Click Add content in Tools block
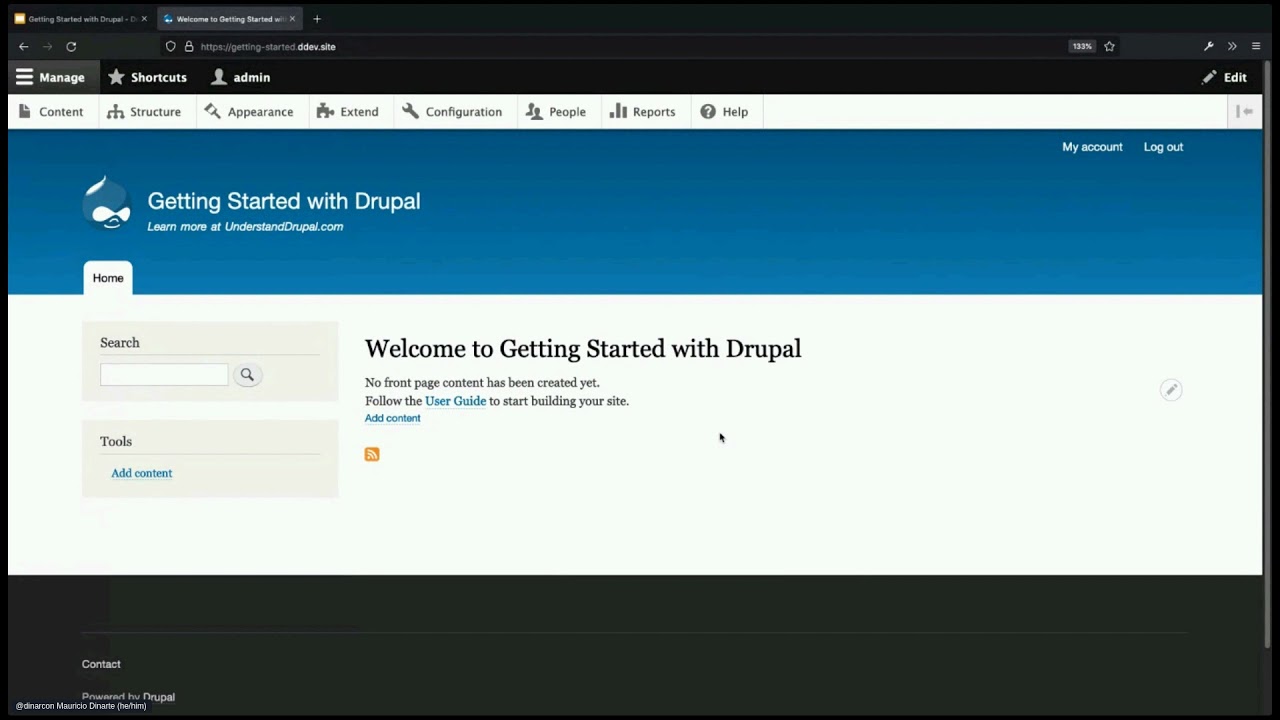This screenshot has height=720, width=1280. (x=142, y=473)
